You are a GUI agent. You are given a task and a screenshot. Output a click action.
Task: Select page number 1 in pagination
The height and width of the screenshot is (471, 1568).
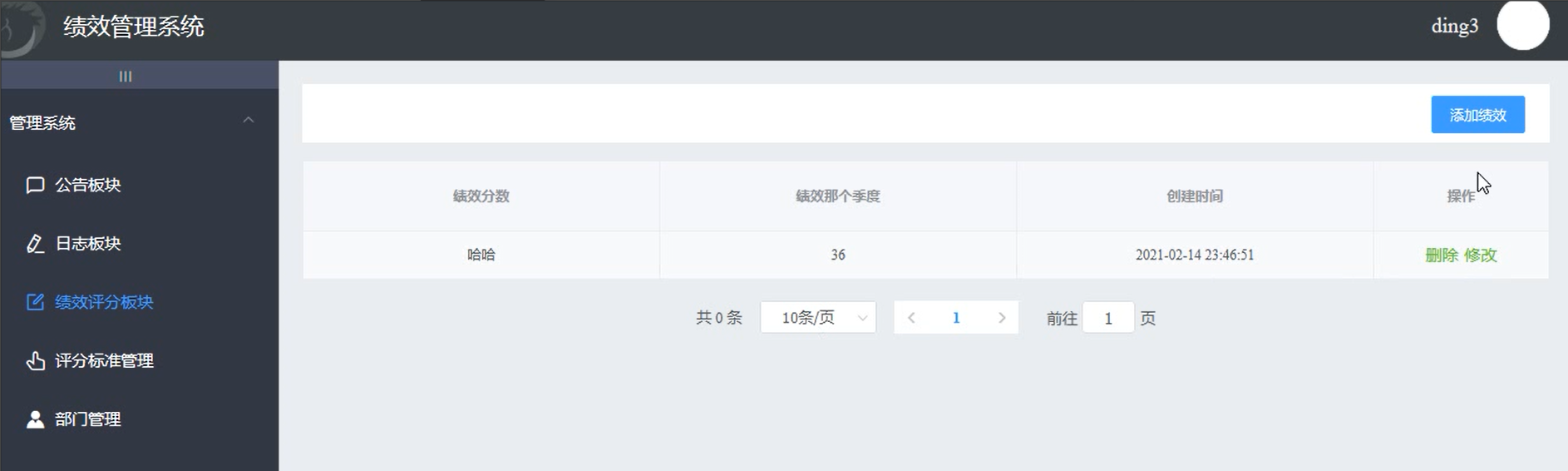[x=956, y=318]
